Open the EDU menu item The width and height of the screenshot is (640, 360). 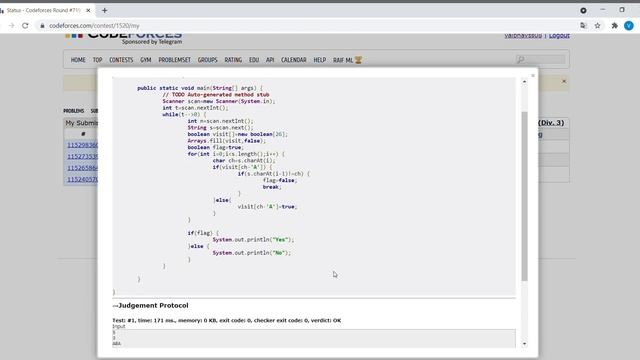(x=254, y=60)
